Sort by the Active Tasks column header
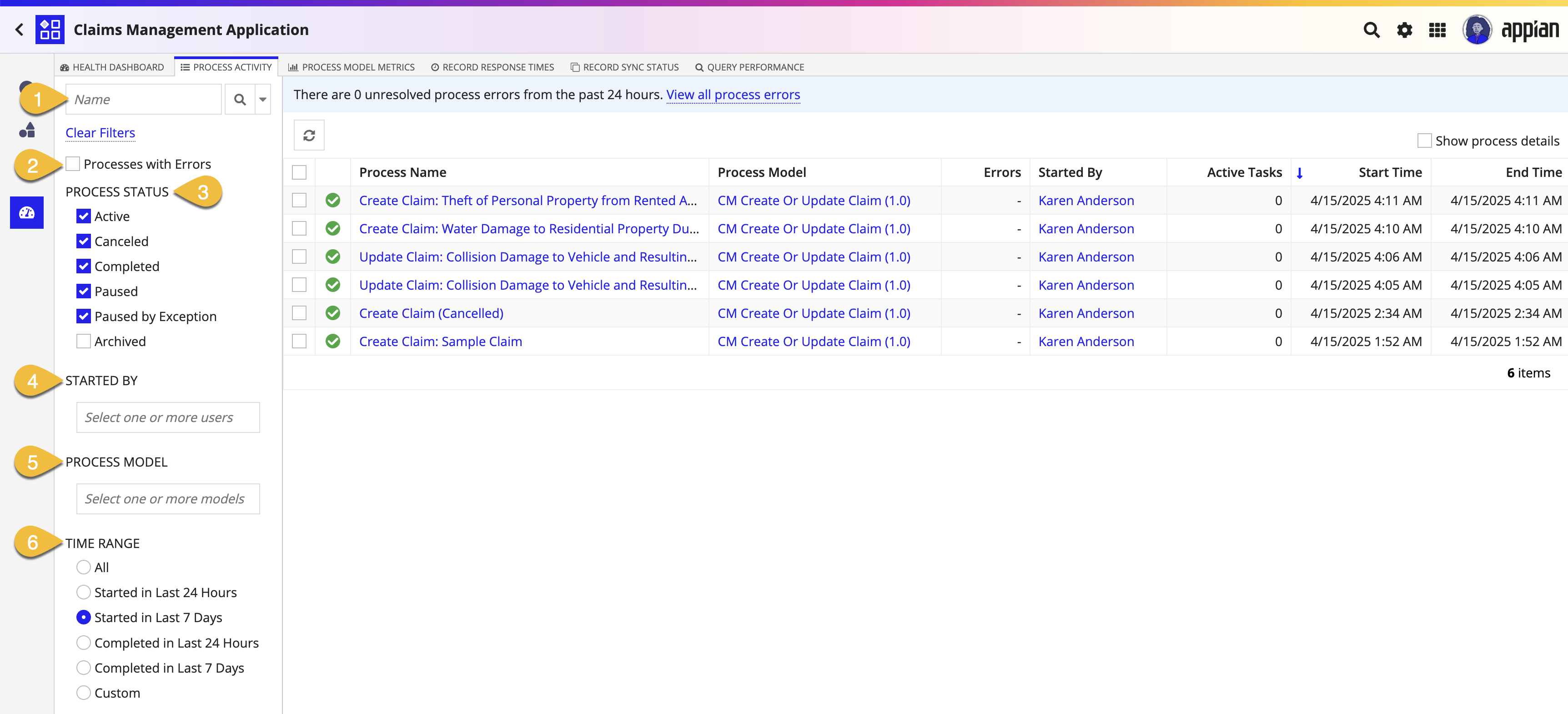Screen dimensions: 1568x714 pyautogui.click(x=1244, y=172)
